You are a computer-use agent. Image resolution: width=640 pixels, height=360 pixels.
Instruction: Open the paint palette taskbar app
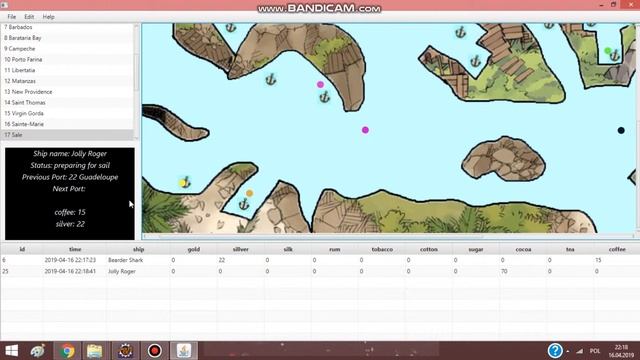(x=38, y=351)
